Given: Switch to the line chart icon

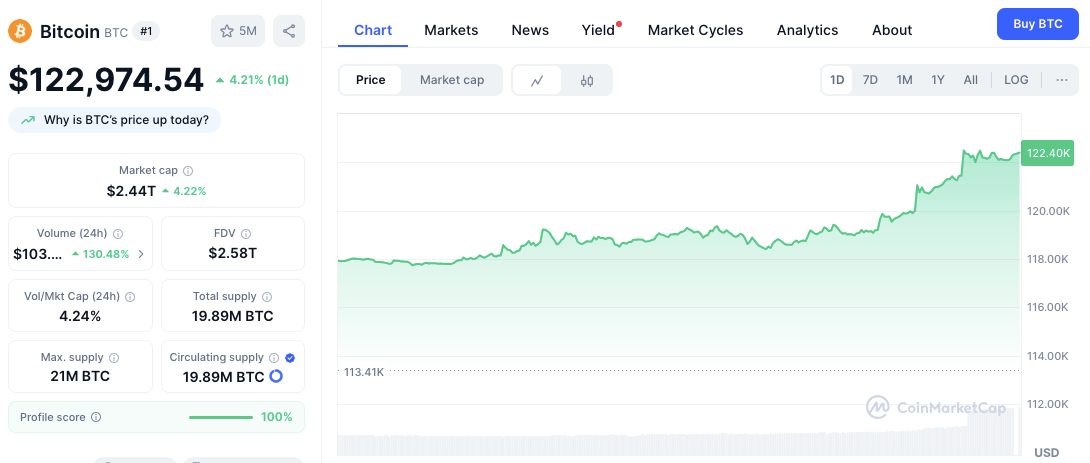Looking at the screenshot, I should pyautogui.click(x=537, y=80).
